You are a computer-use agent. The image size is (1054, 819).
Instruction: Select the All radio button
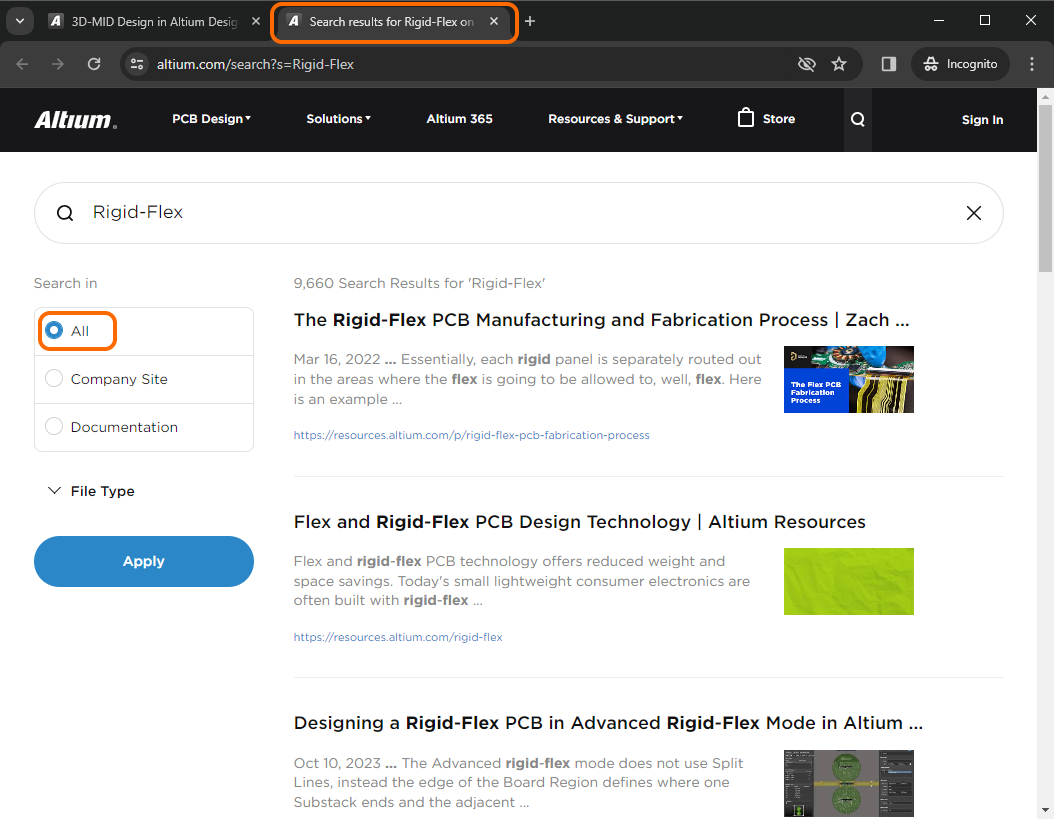click(x=54, y=330)
